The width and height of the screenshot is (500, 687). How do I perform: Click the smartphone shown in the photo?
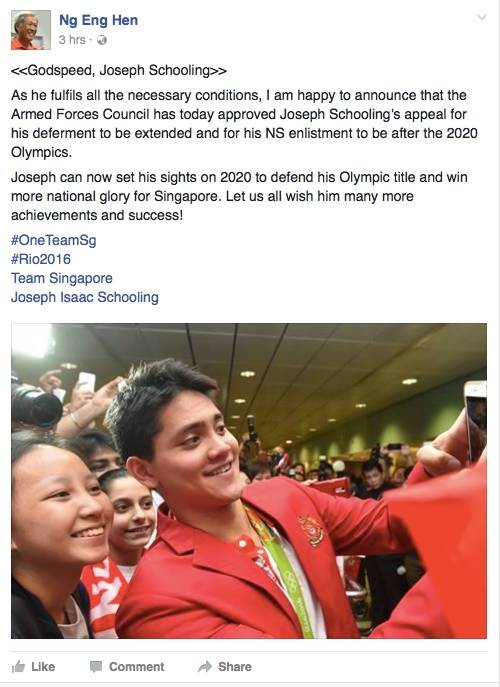[476, 422]
